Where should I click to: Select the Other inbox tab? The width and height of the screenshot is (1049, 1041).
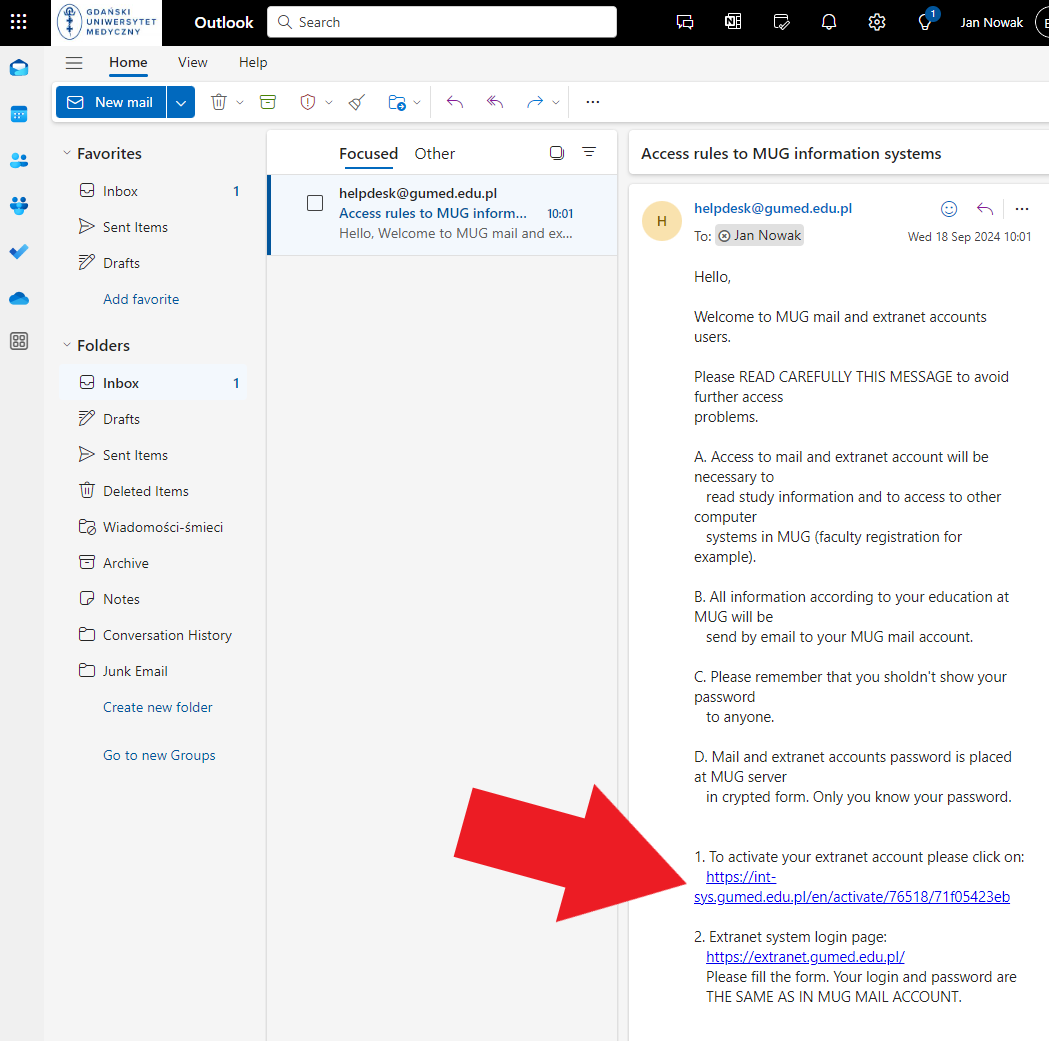(435, 153)
